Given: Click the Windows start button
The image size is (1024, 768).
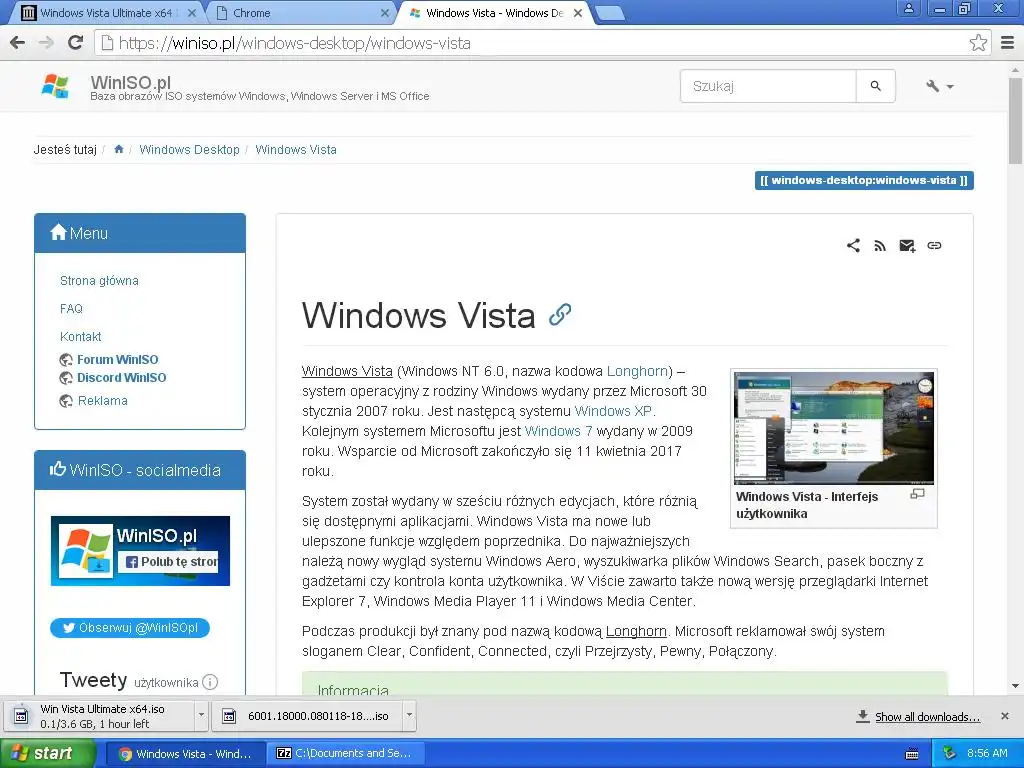Looking at the screenshot, I should 48,753.
